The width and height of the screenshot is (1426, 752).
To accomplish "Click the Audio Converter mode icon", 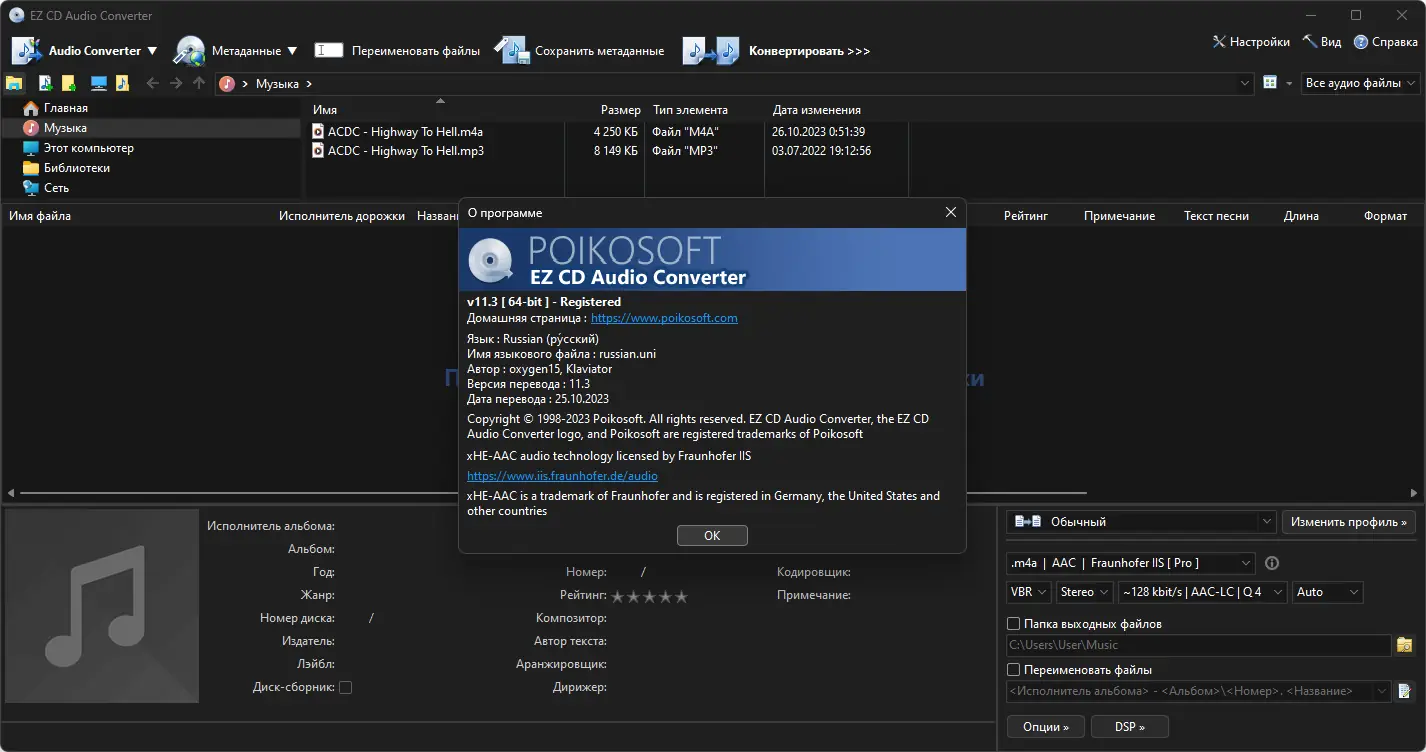I will coord(26,50).
